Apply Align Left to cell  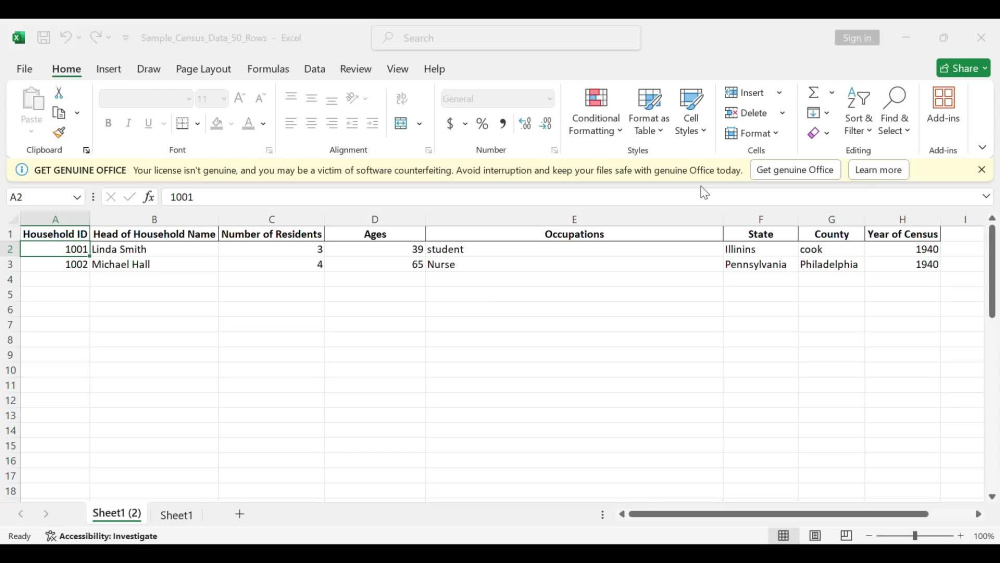point(291,123)
